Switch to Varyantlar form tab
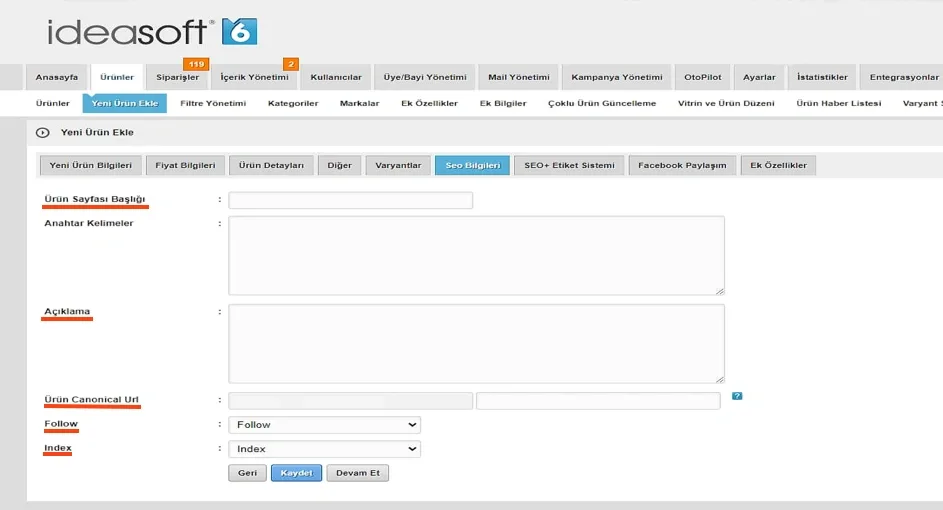The width and height of the screenshot is (943, 510). (398, 165)
